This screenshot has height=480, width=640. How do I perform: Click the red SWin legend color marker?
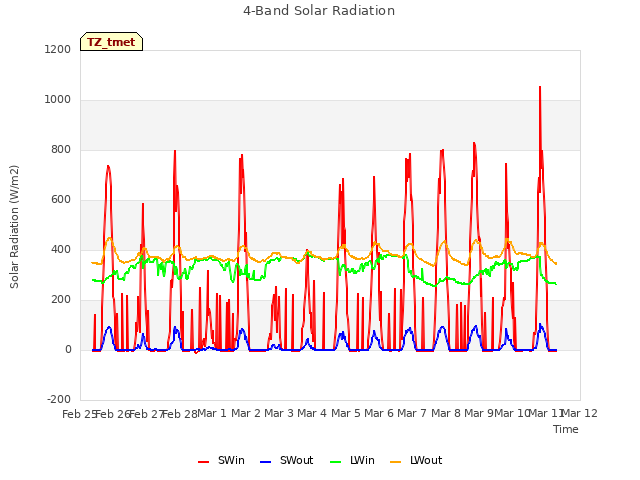click(203, 462)
